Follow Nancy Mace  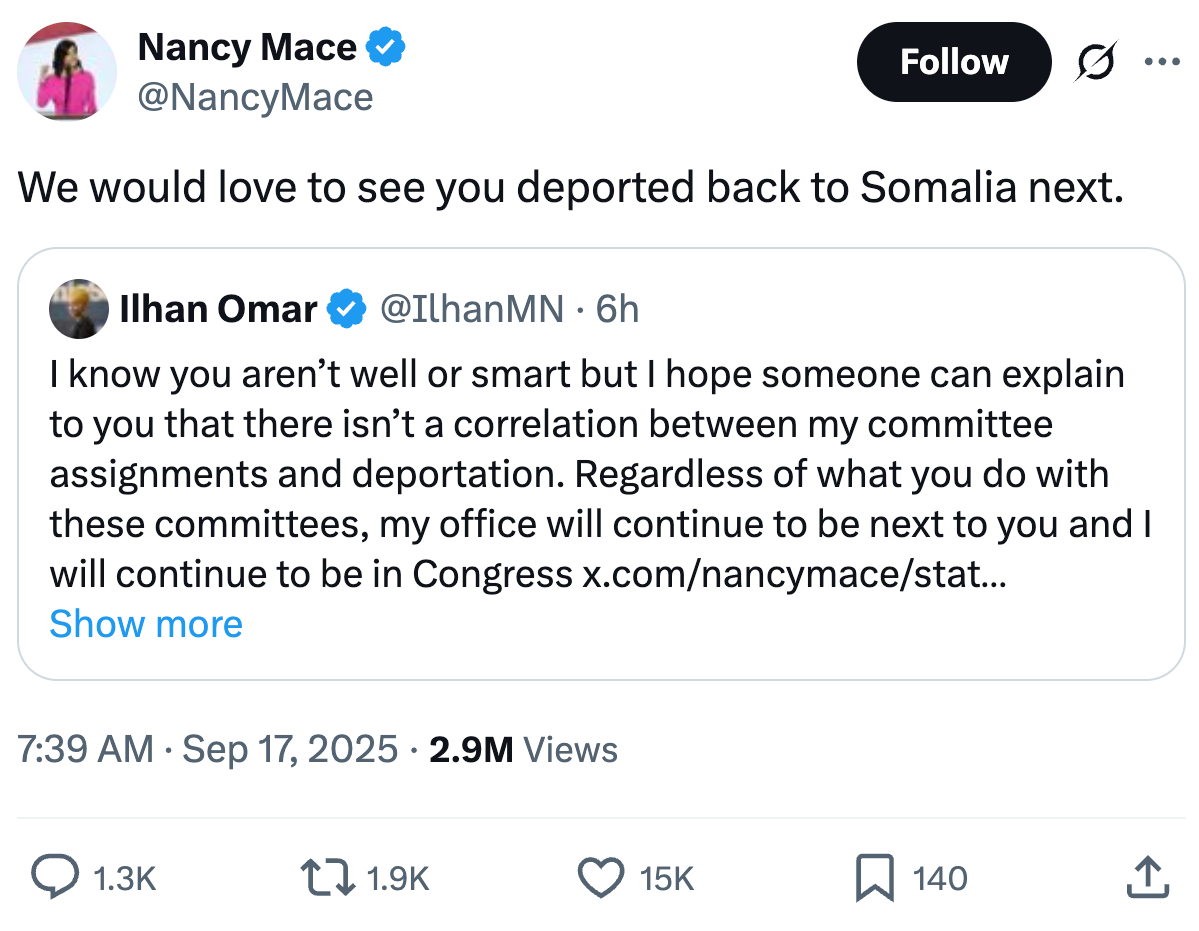pyautogui.click(x=953, y=61)
